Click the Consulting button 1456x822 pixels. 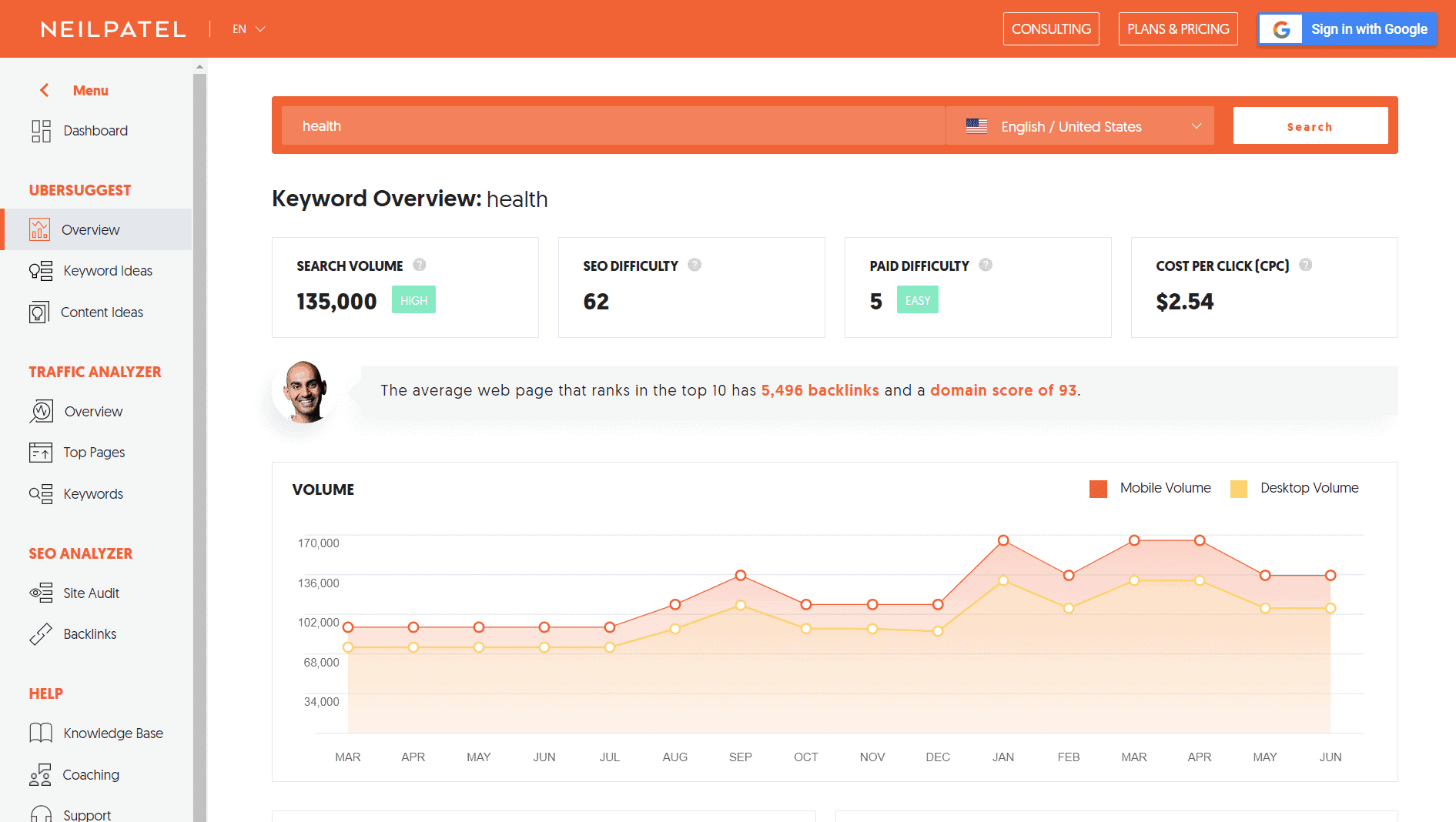[1051, 29]
